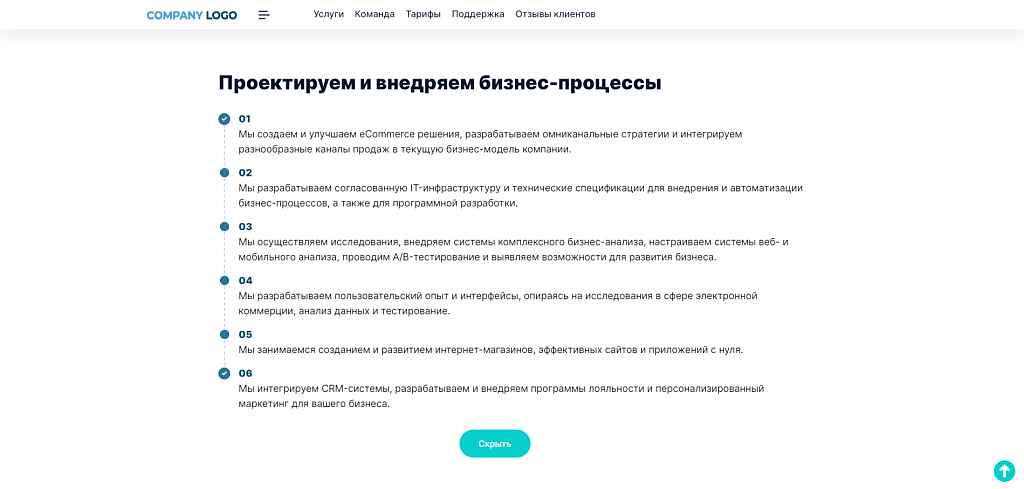Go to Услуги menu item
1024x489 pixels.
coord(328,14)
